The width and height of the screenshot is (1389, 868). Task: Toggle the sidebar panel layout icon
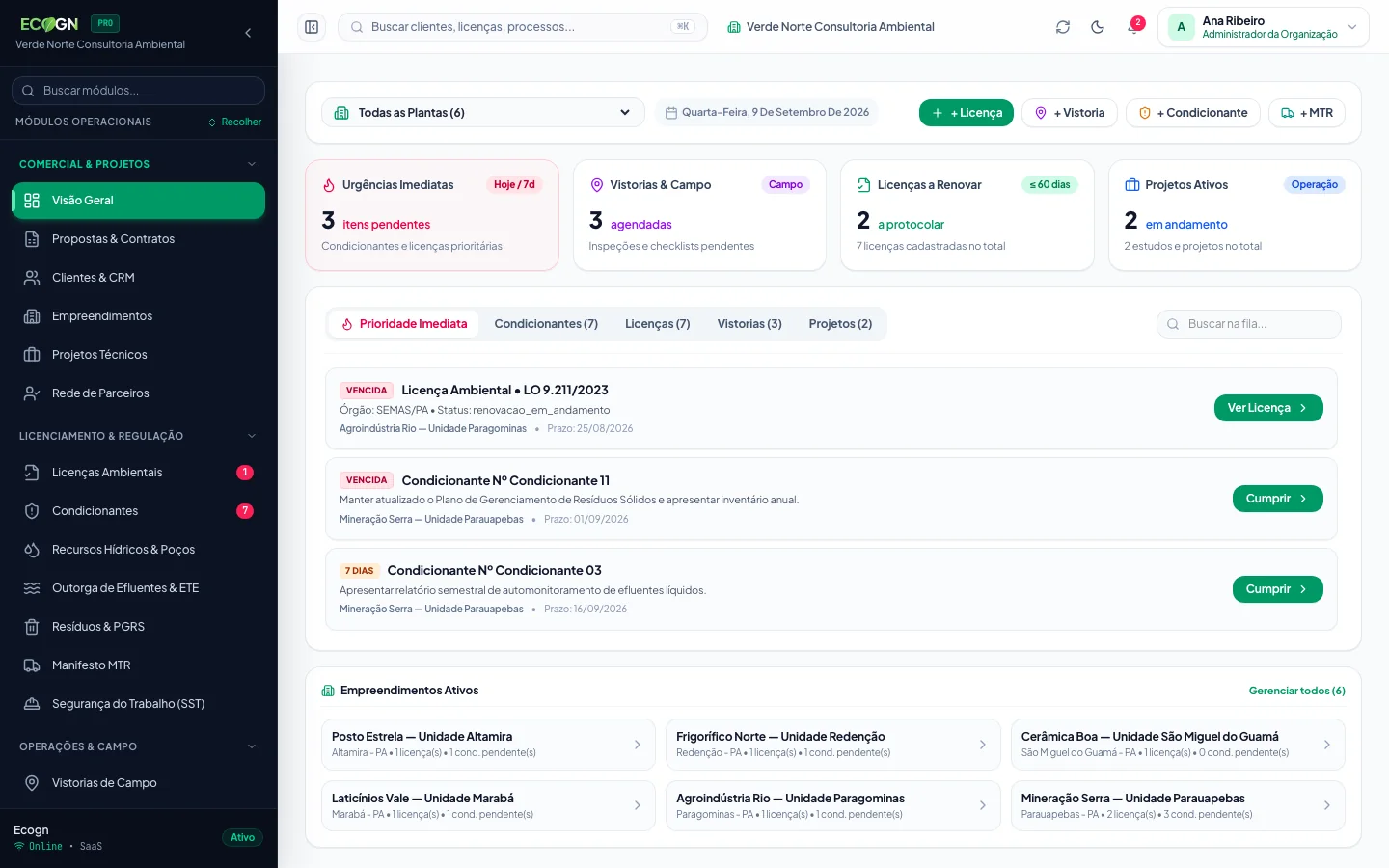coord(312,27)
